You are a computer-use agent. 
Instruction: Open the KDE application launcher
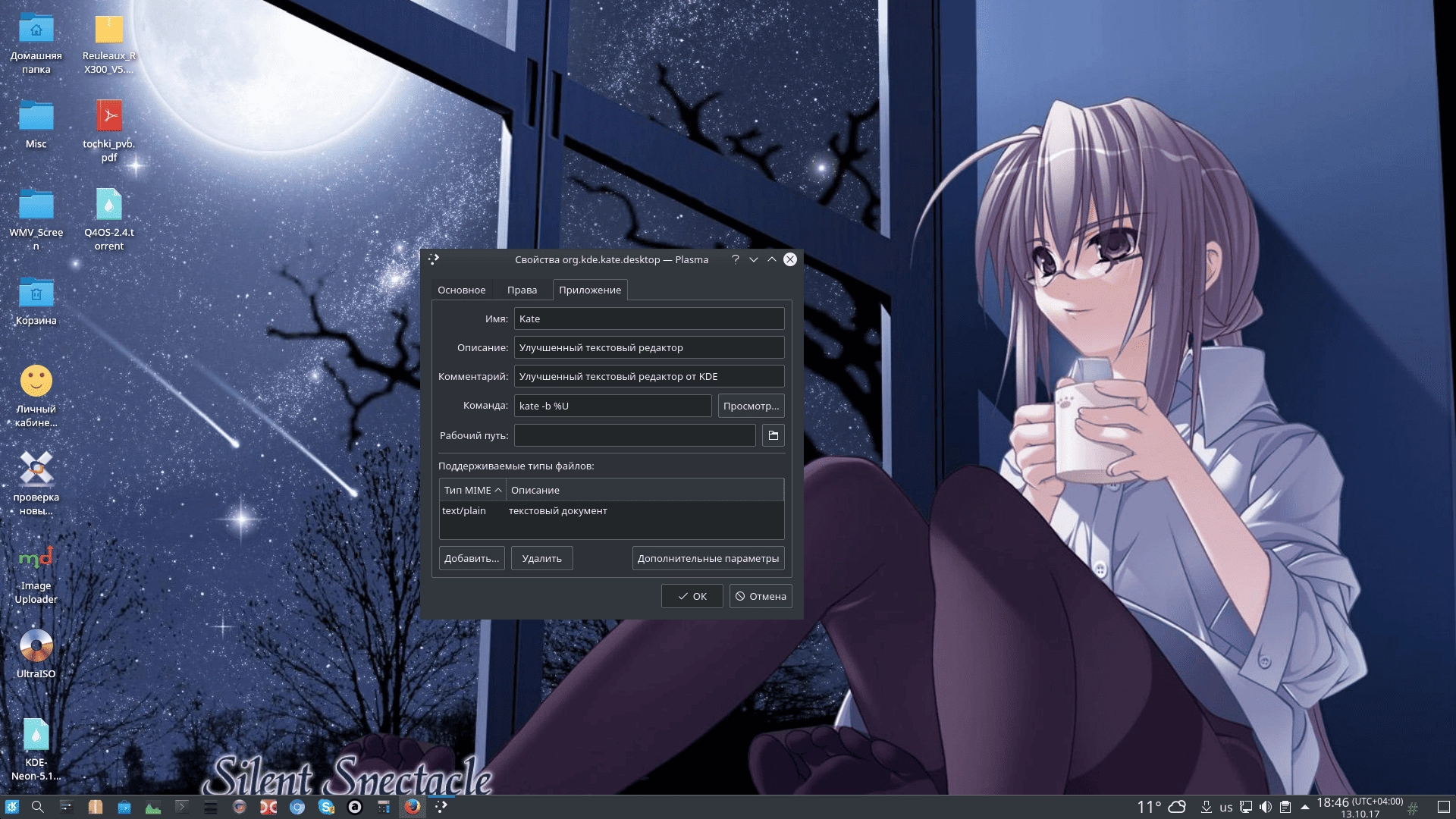(x=11, y=807)
